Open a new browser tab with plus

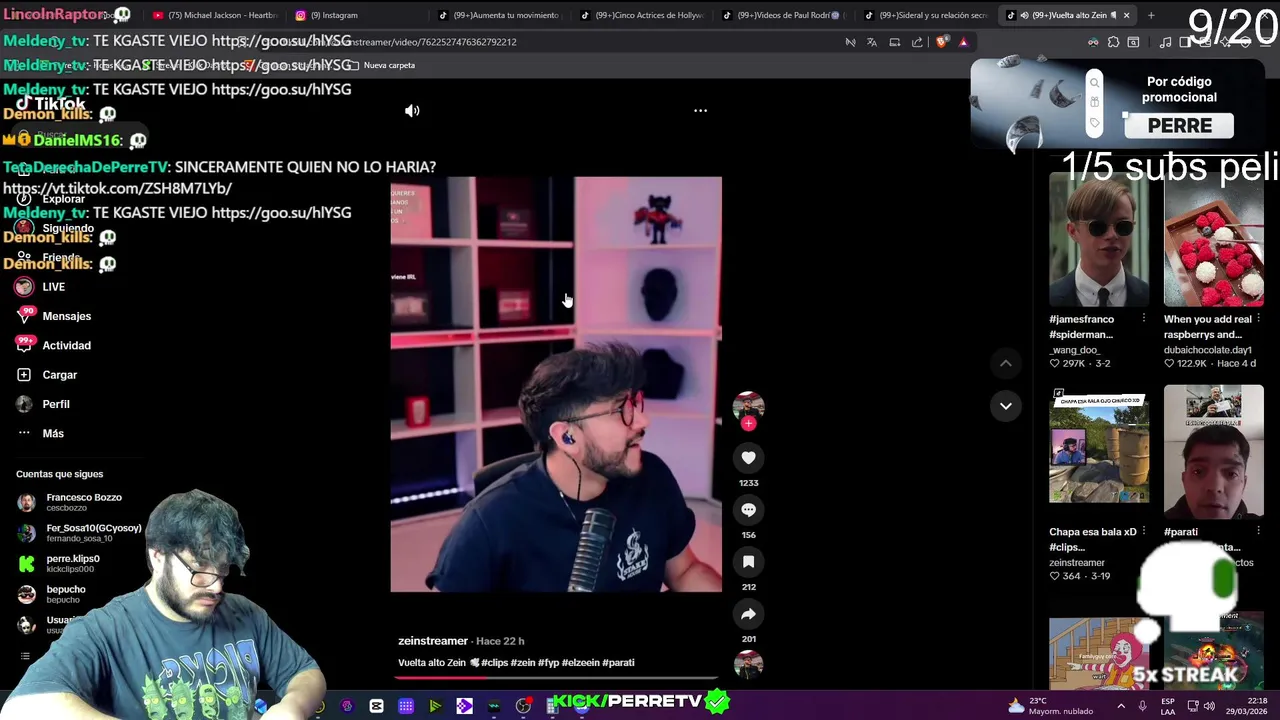coord(1151,15)
